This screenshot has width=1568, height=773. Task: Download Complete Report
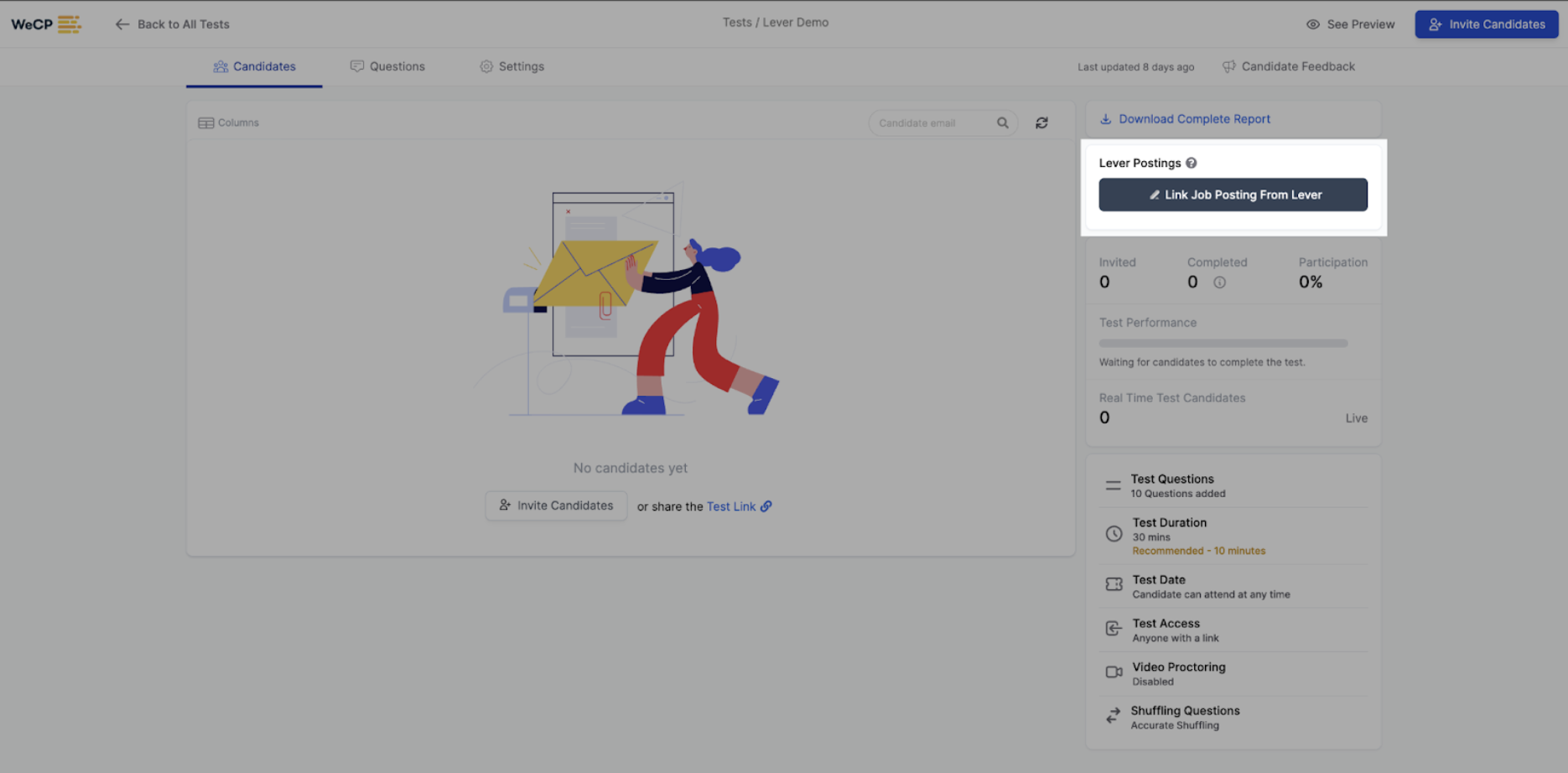[1185, 119]
